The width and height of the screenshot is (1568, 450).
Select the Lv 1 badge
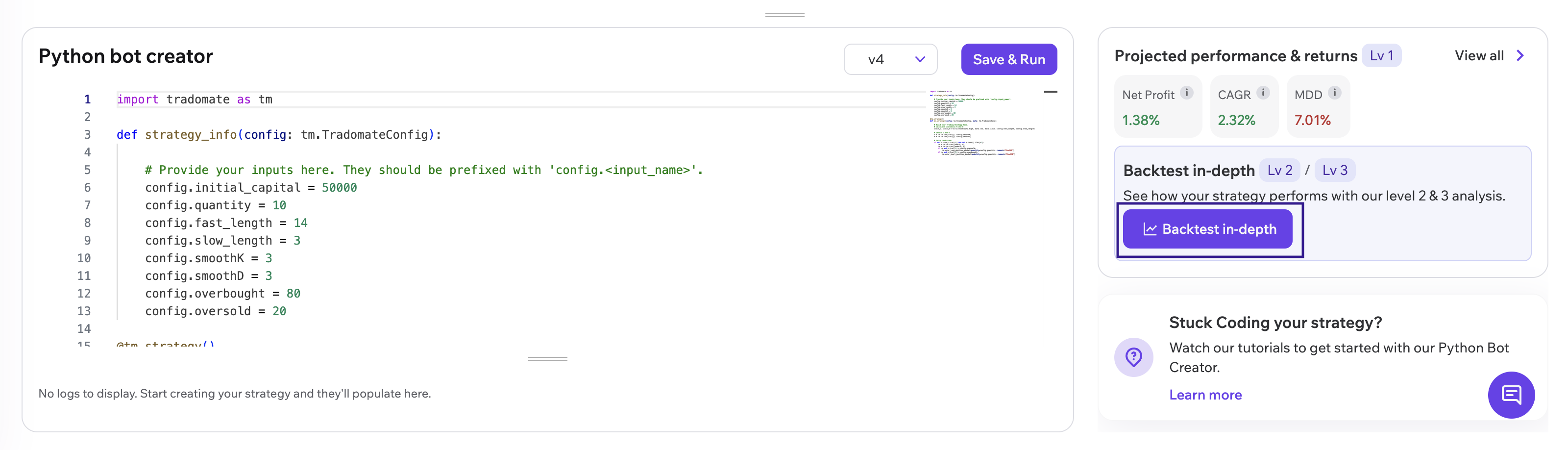point(1382,55)
